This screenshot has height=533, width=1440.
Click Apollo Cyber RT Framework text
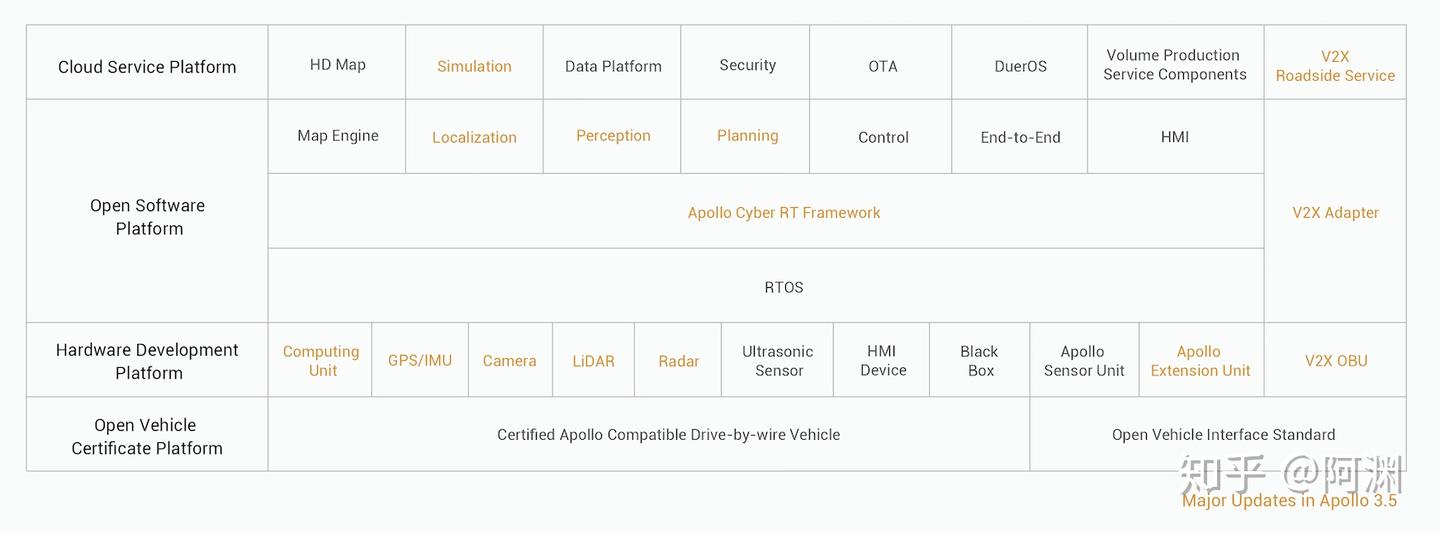pyautogui.click(x=784, y=212)
